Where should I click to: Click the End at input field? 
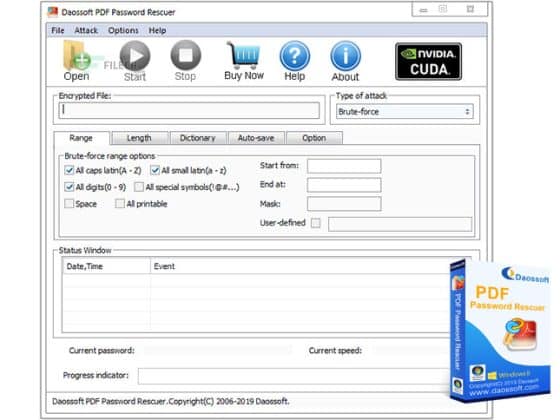click(x=344, y=185)
